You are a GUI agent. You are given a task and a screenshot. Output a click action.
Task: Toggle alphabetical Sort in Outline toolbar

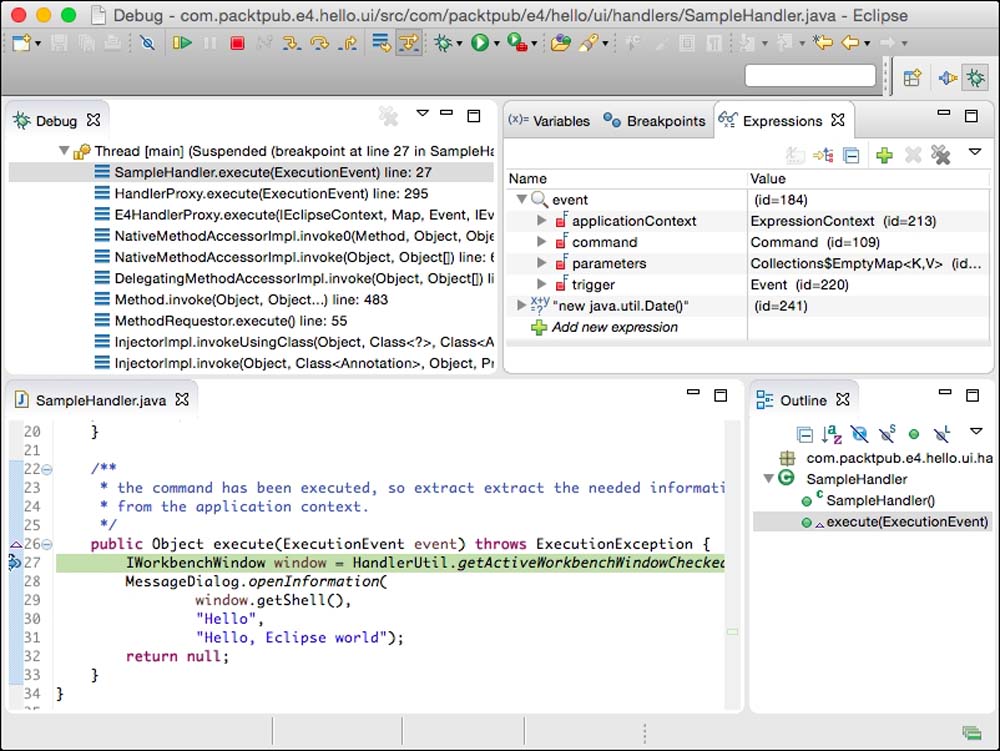[832, 434]
